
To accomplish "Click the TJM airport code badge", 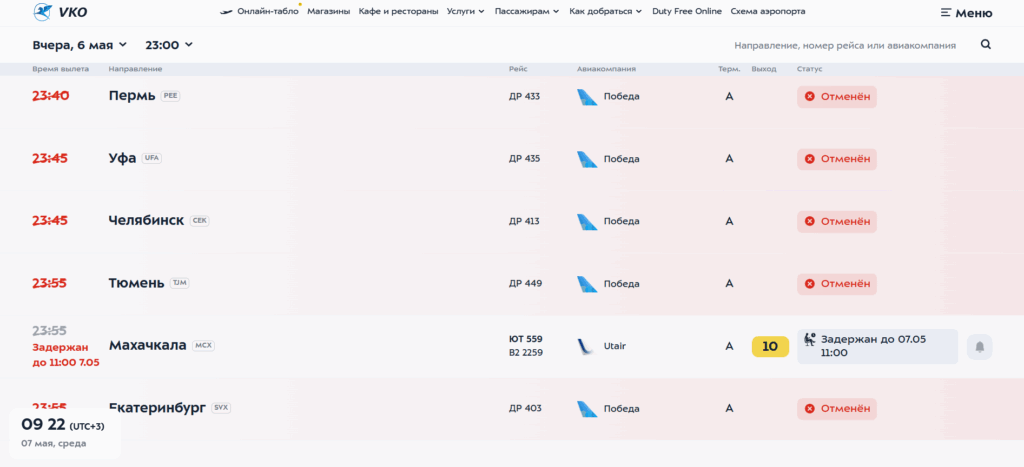I will [x=180, y=283].
